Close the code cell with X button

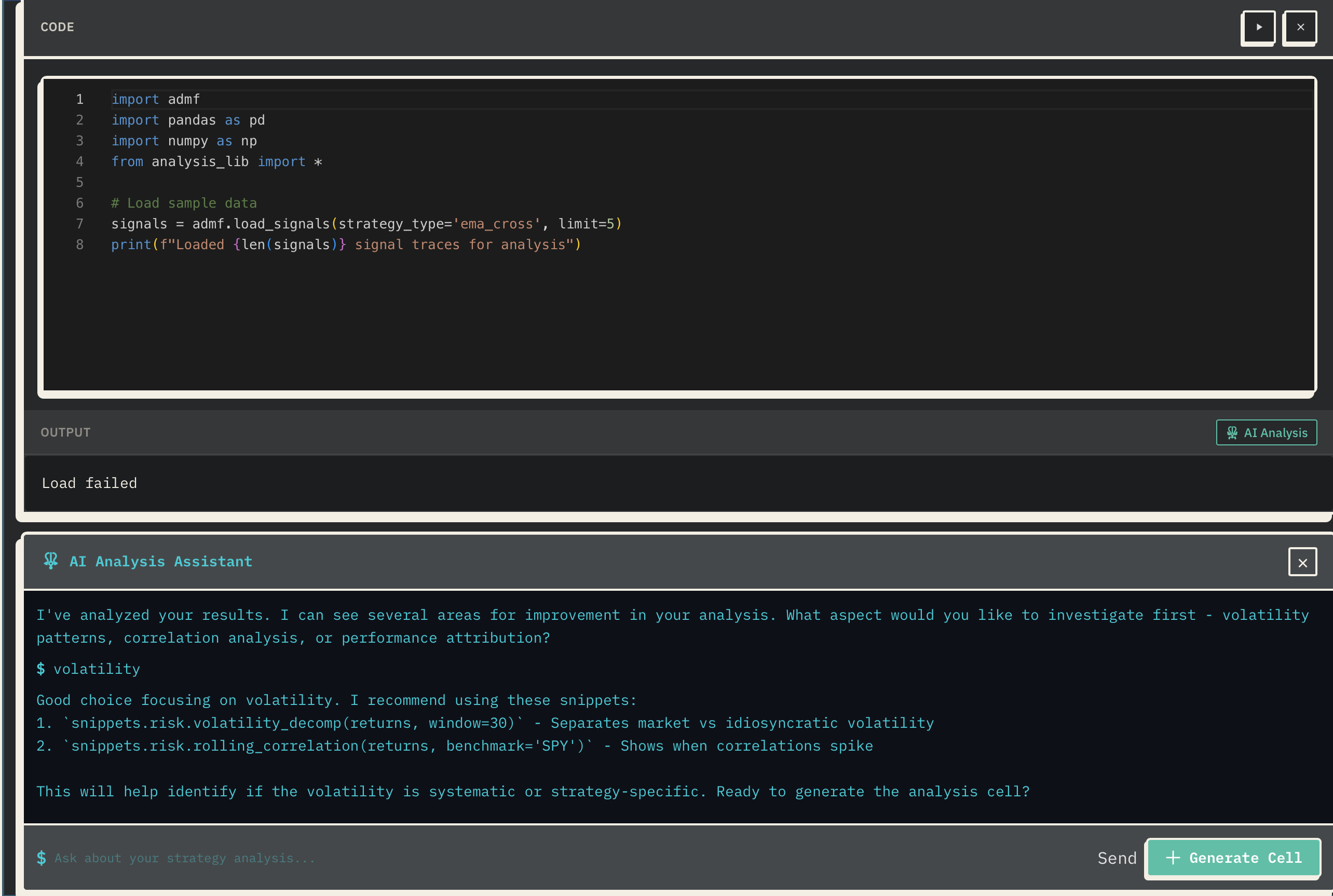(x=1300, y=27)
